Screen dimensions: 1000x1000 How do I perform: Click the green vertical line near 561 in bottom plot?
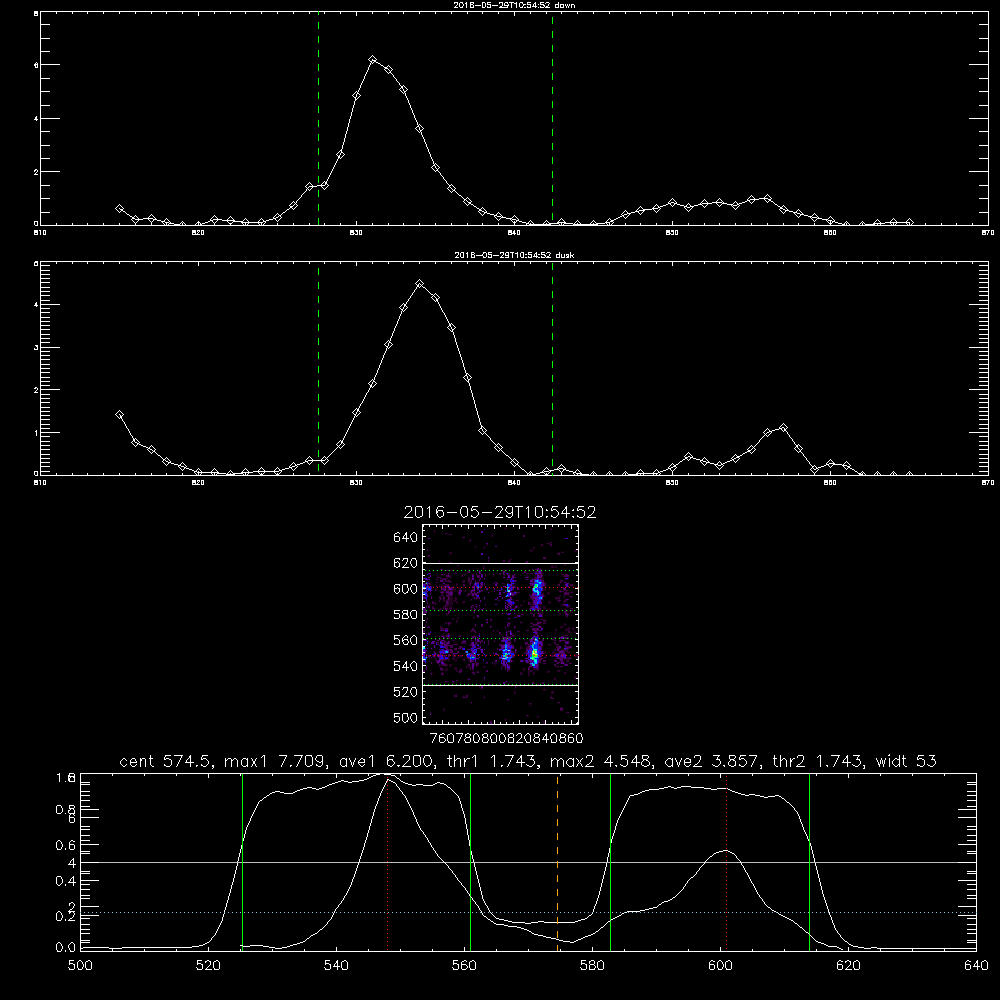pos(471,861)
